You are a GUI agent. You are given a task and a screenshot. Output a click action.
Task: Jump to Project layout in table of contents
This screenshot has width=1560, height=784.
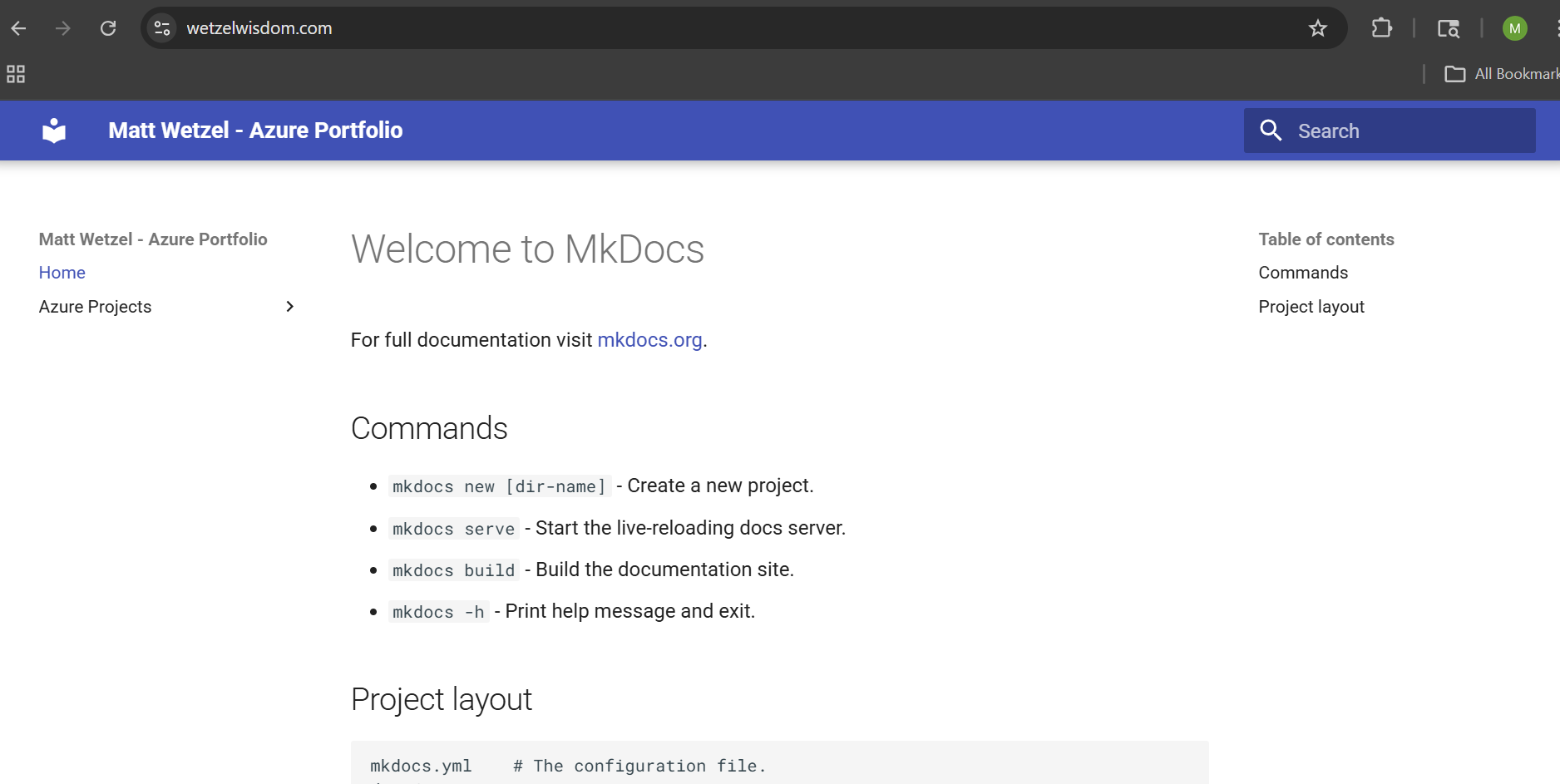click(x=1311, y=307)
